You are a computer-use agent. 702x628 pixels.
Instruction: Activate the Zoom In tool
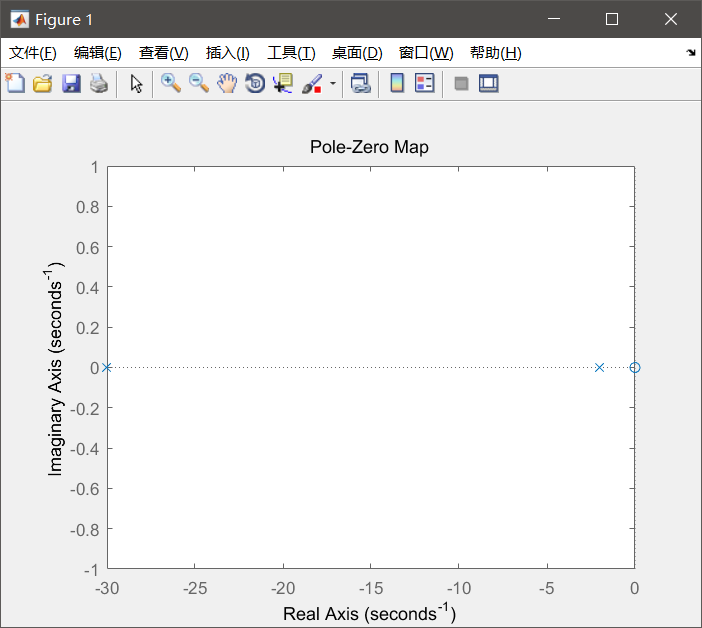171,83
